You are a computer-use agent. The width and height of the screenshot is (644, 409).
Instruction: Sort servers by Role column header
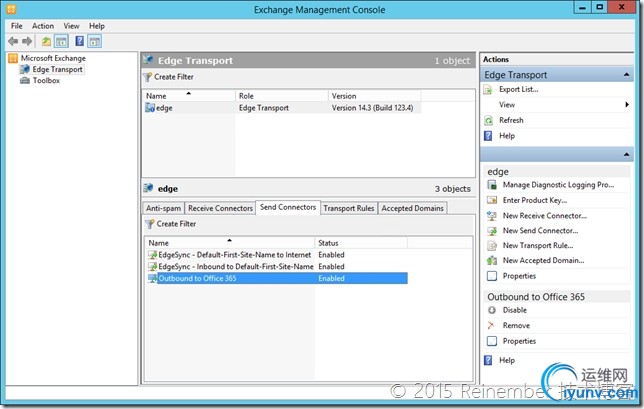pos(282,96)
